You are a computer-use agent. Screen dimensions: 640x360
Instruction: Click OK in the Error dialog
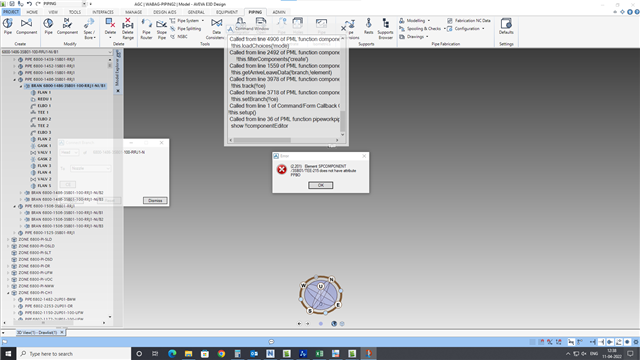tap(320, 185)
